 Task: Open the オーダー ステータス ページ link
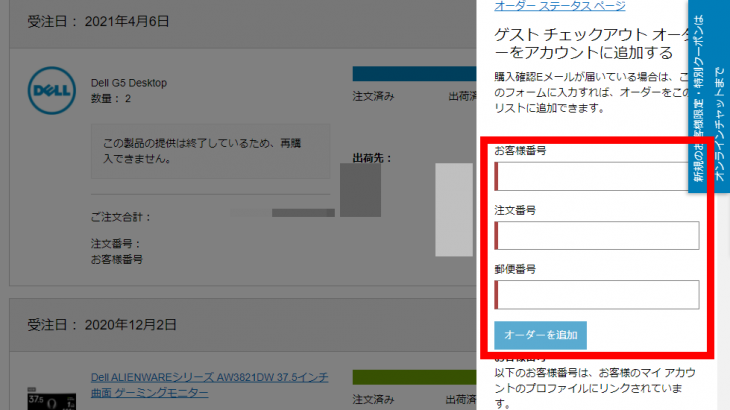560,6
